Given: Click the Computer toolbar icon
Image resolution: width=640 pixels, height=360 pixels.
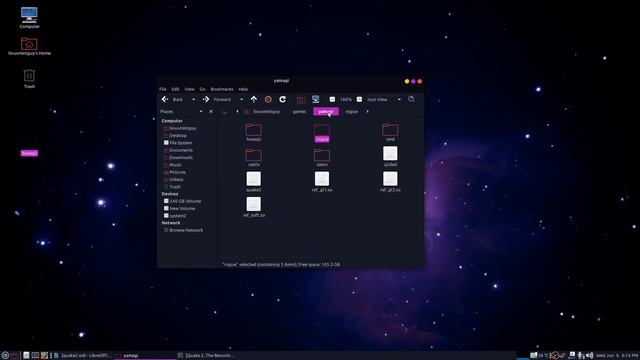Looking at the screenshot, I should pos(316,99).
